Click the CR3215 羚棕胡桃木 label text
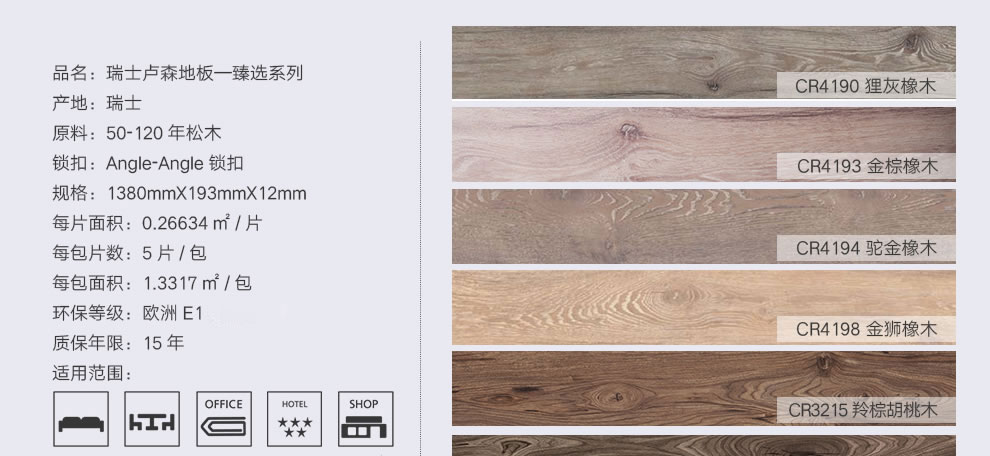The width and height of the screenshot is (990, 456). tap(862, 411)
